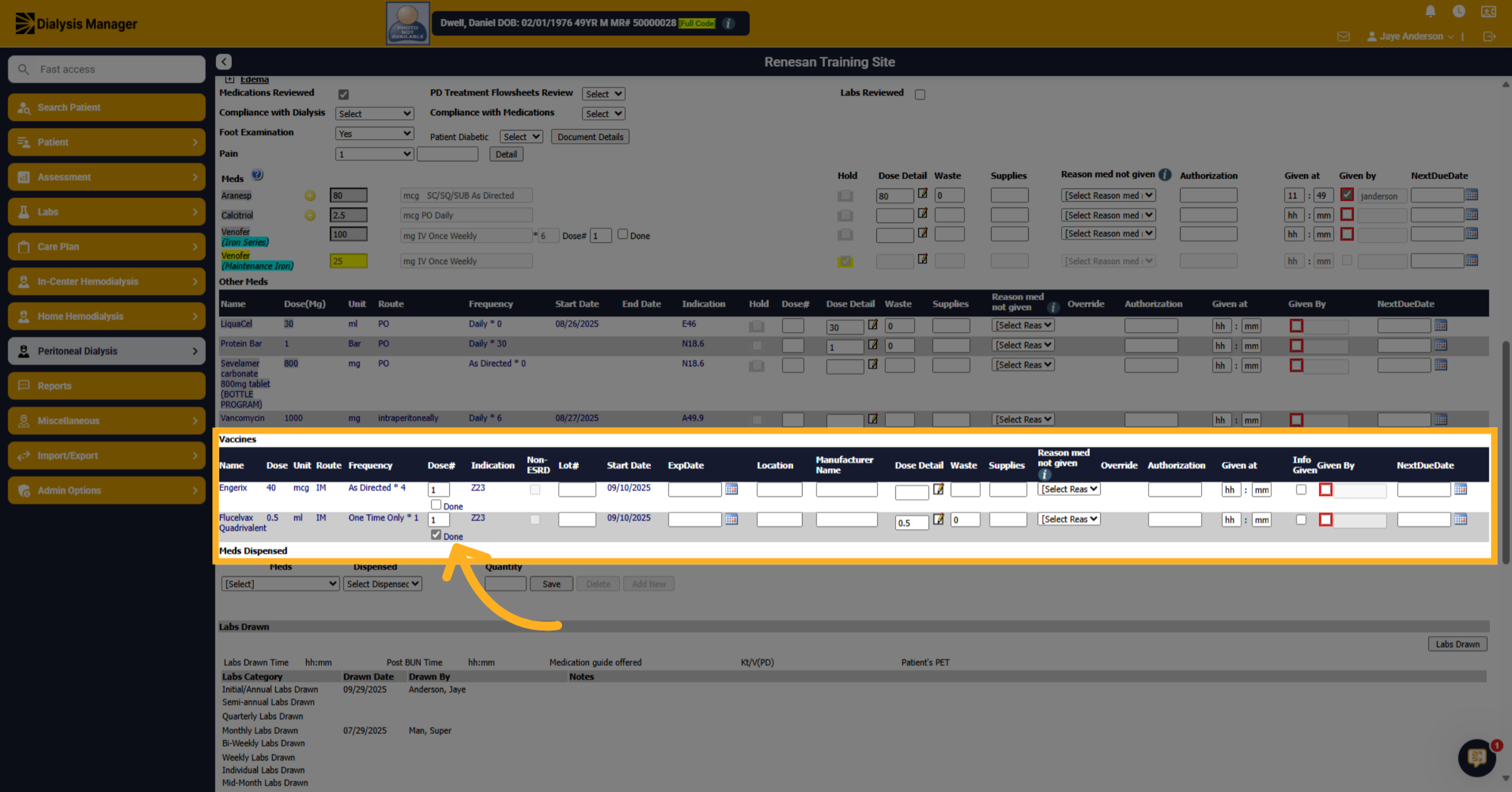Click the patient info icon beside Full Code
Image resolution: width=1512 pixels, height=792 pixels.
click(728, 23)
